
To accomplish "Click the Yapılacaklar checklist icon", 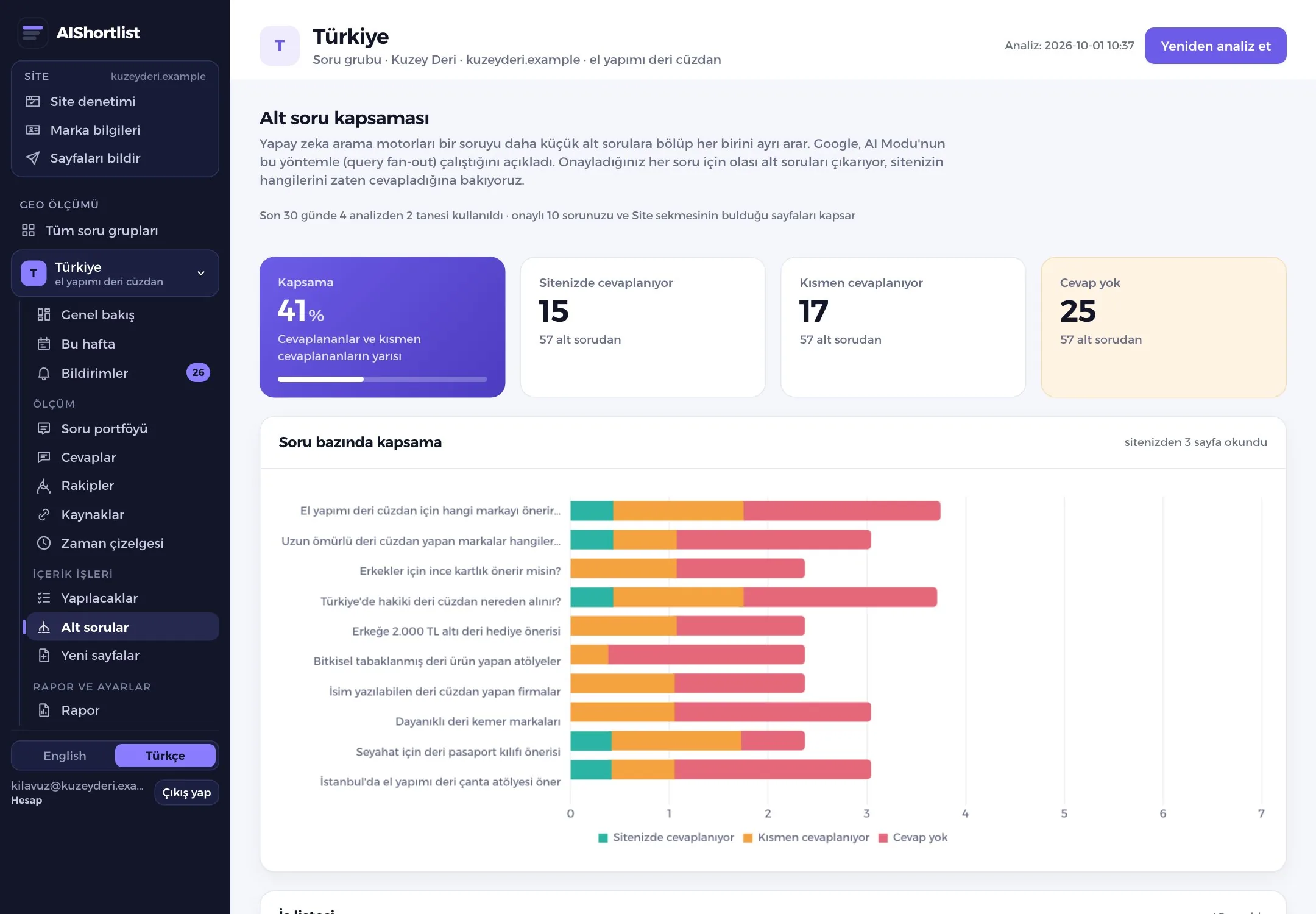I will point(44,598).
